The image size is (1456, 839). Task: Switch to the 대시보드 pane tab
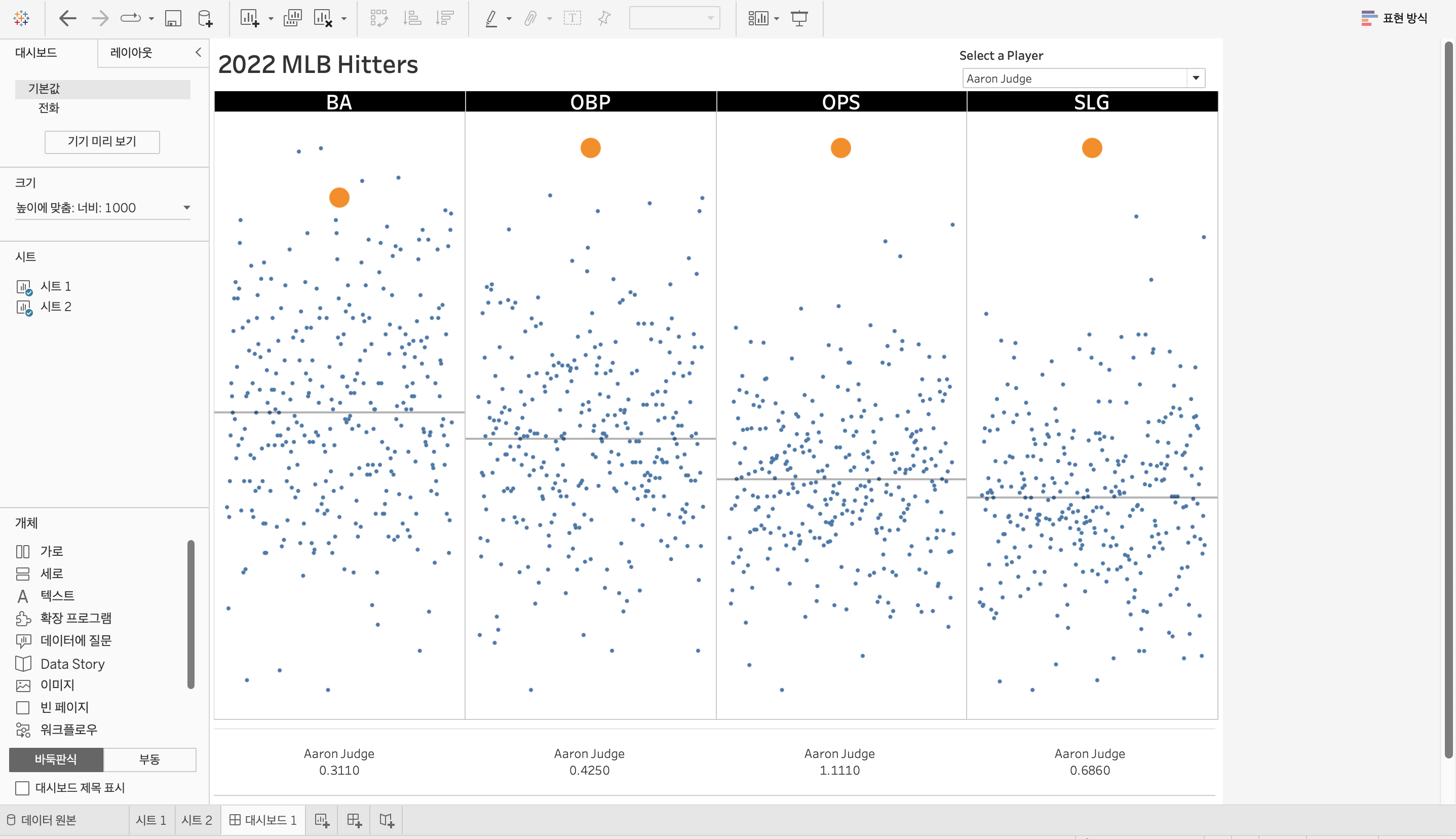[36, 53]
